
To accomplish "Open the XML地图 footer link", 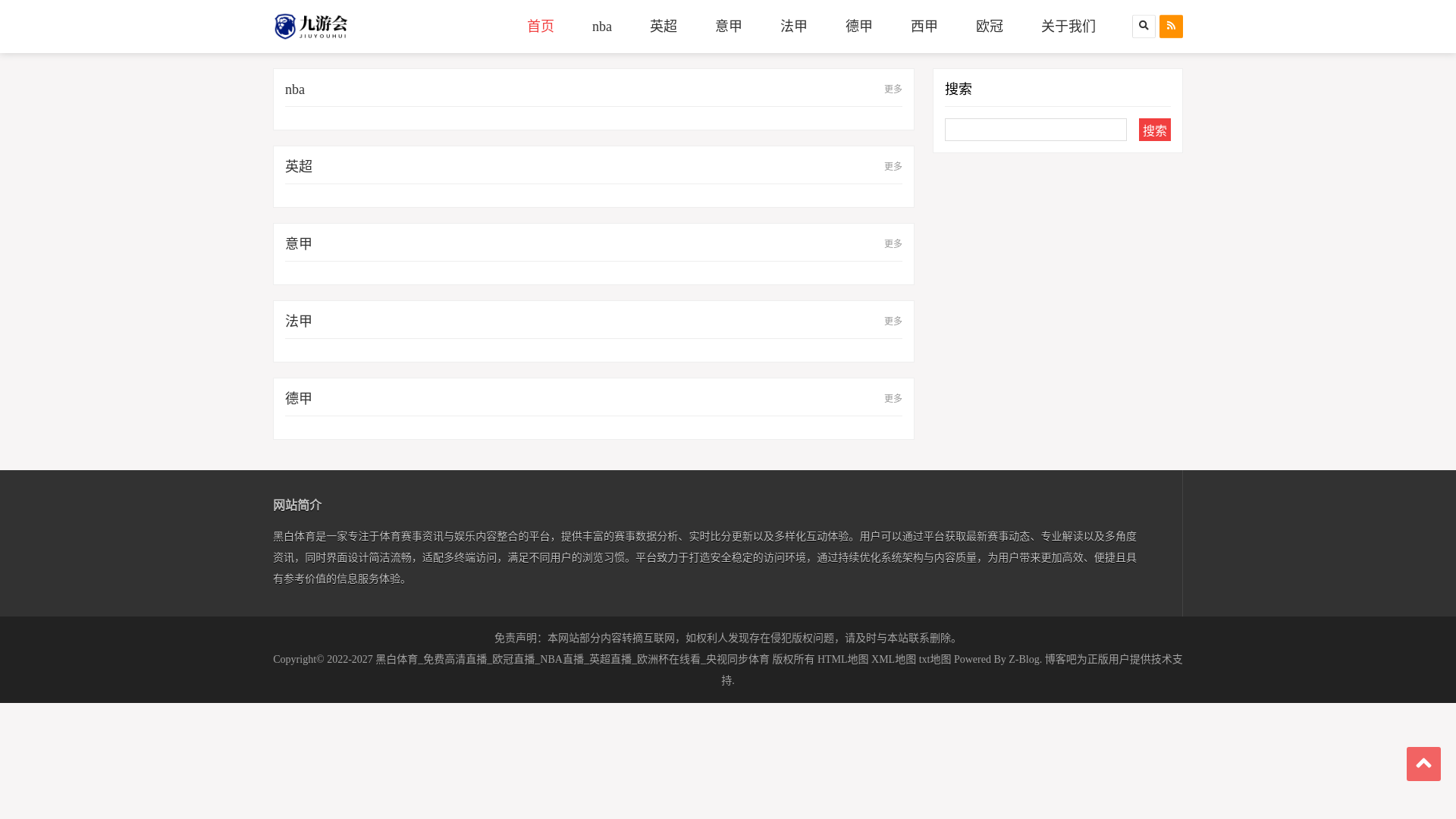I will (x=894, y=660).
